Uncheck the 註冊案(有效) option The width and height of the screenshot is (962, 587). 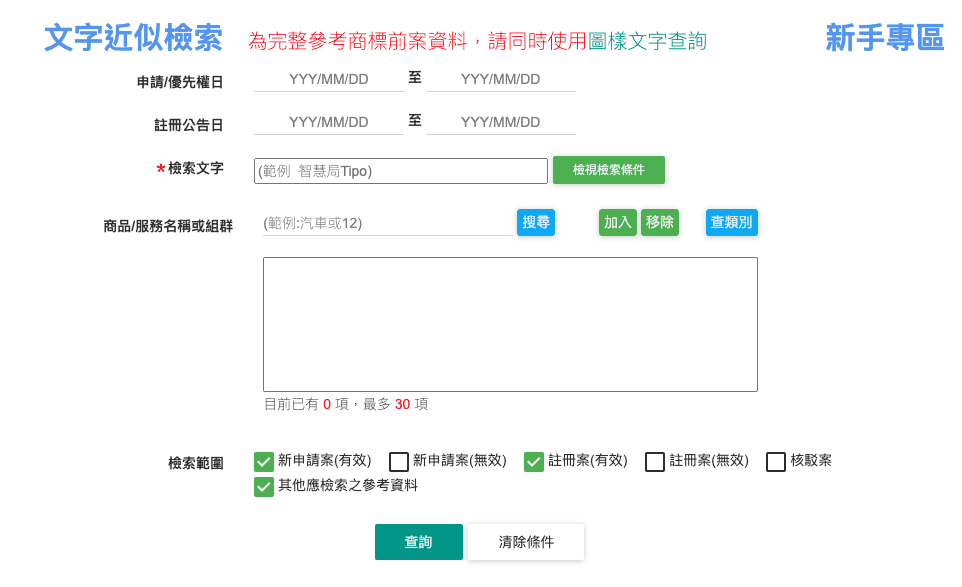(532, 461)
